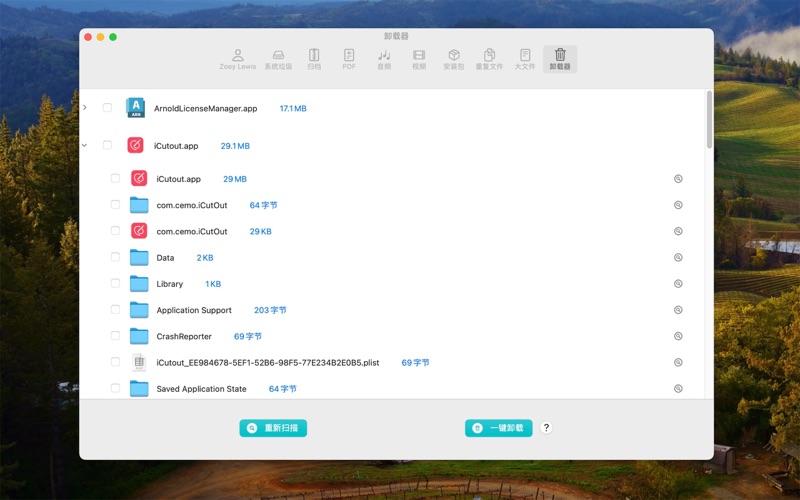Image resolution: width=800 pixels, height=500 pixels.
Task: Reveal com.cemo.iCutOut 29 KB item location
Action: (x=678, y=231)
